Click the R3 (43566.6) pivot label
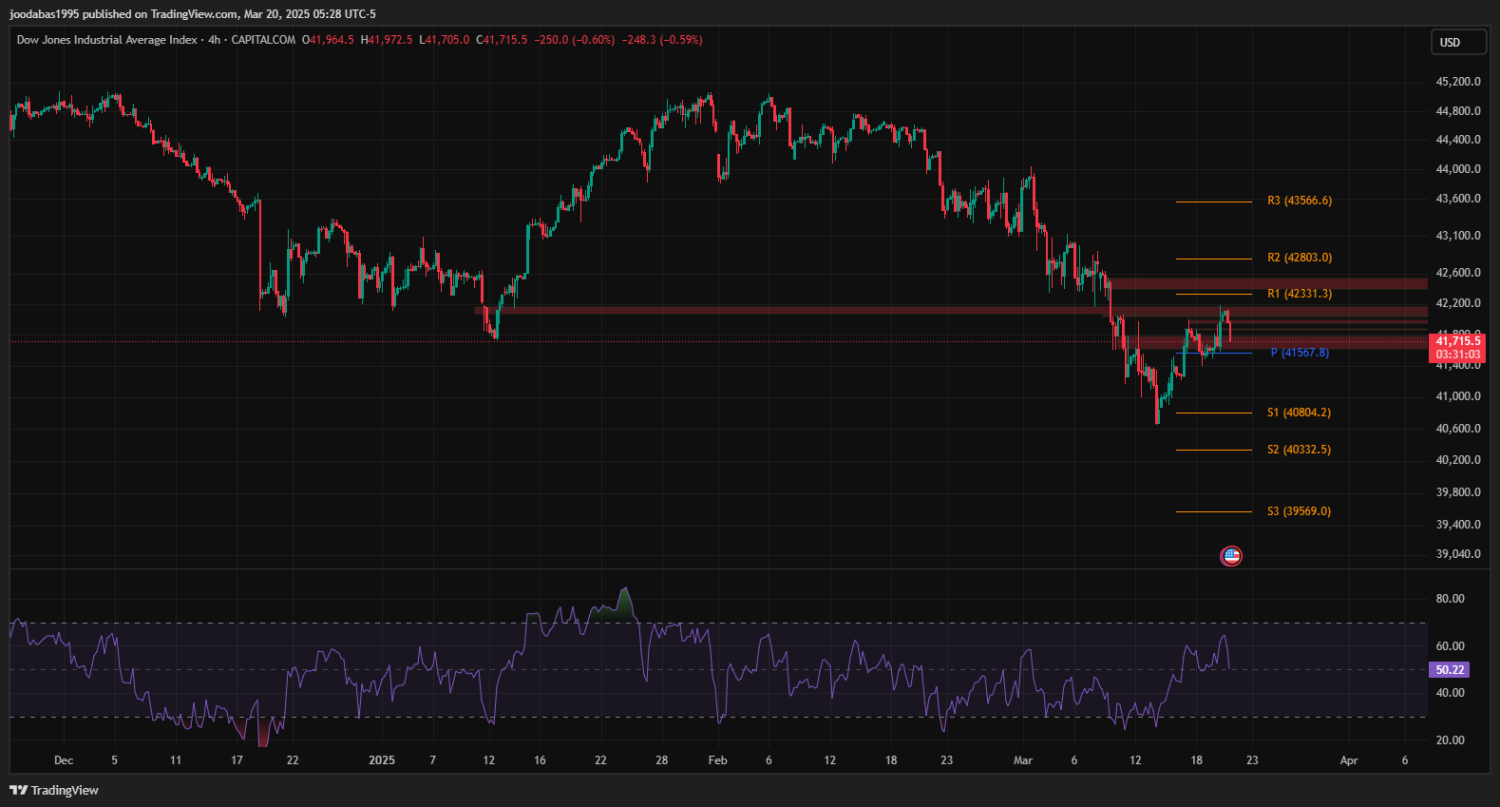 pyautogui.click(x=1299, y=201)
